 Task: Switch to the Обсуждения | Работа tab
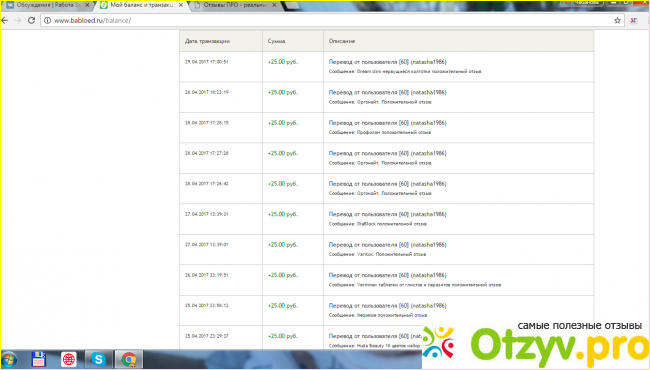pyautogui.click(x=46, y=5)
